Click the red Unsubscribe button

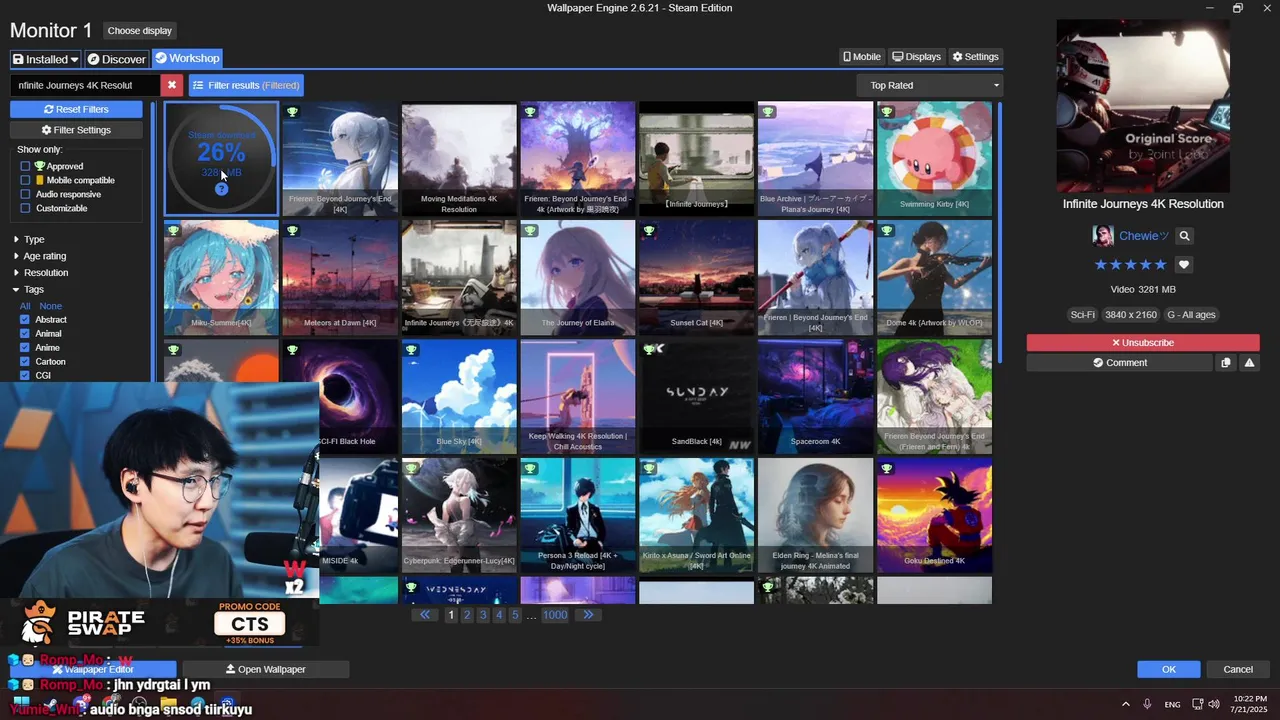pyautogui.click(x=1143, y=343)
